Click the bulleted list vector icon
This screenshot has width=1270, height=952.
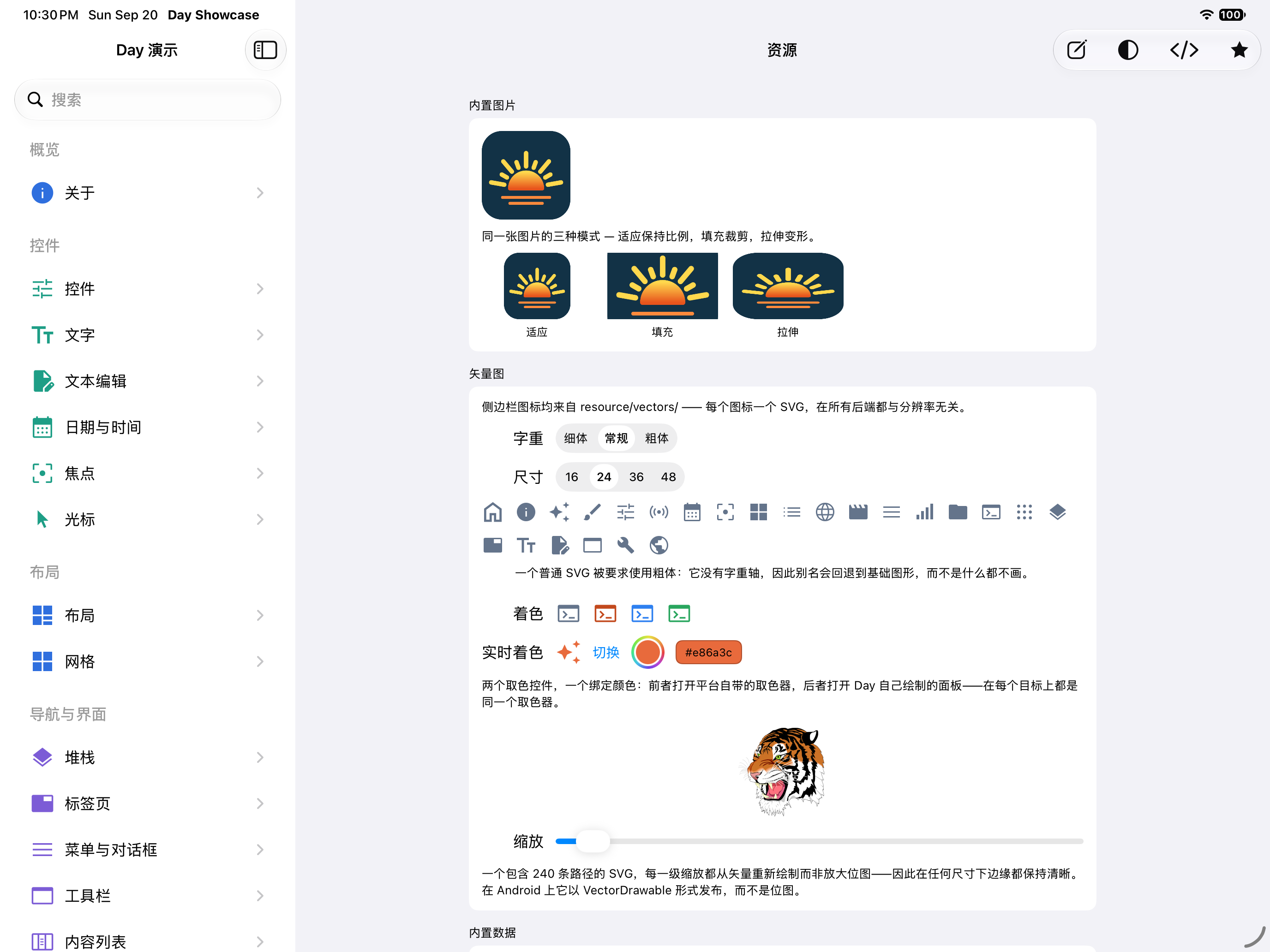pyautogui.click(x=792, y=512)
